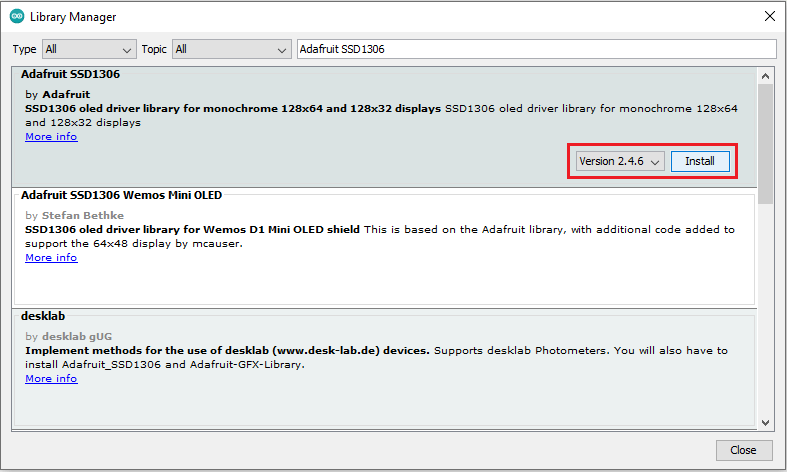Image resolution: width=787 pixels, height=472 pixels.
Task: Open the Type filter dropdown
Action: pyautogui.click(x=89, y=49)
